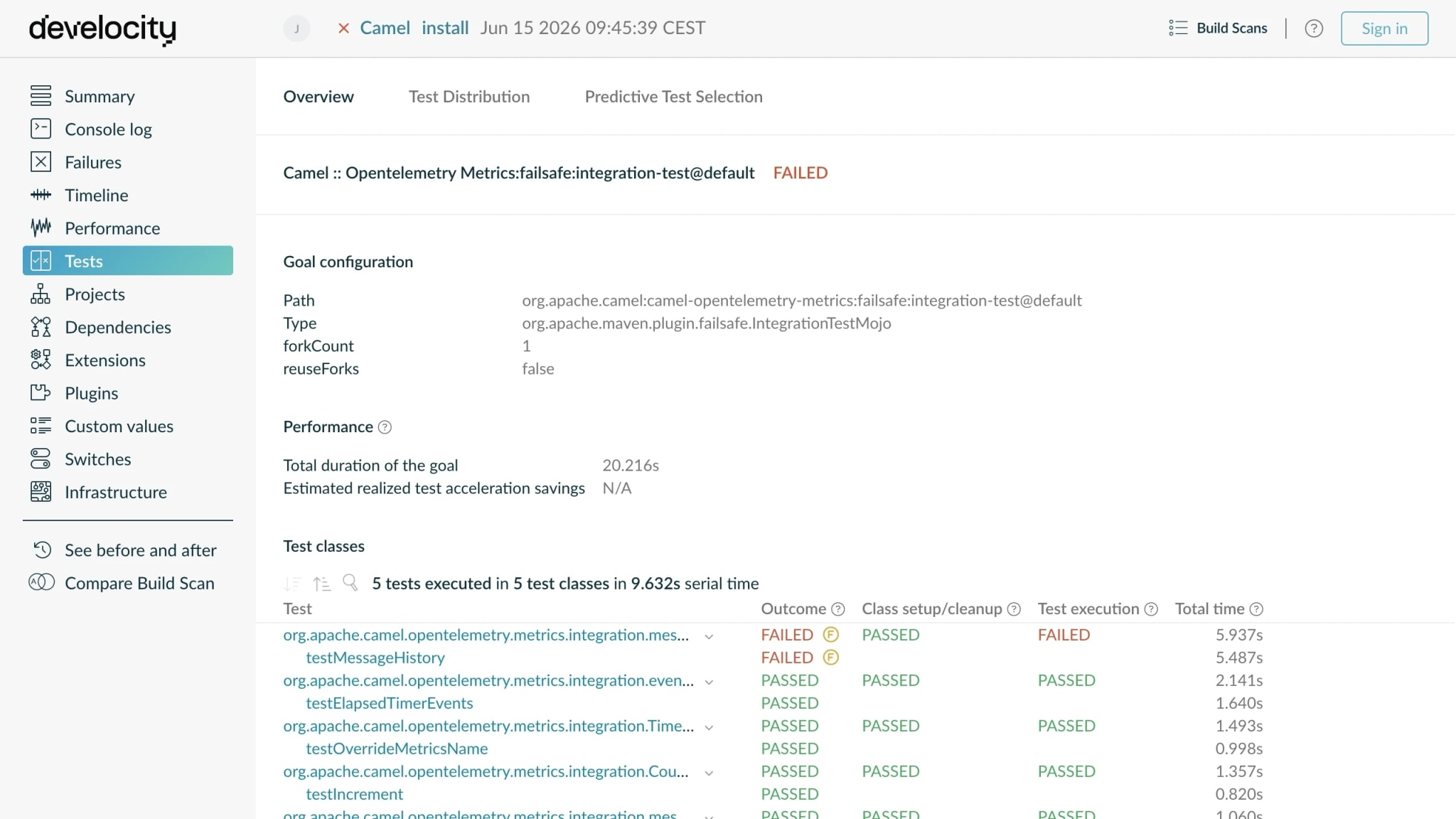Image resolution: width=1456 pixels, height=819 pixels.
Task: Click the Total time column help icon
Action: [1256, 609]
